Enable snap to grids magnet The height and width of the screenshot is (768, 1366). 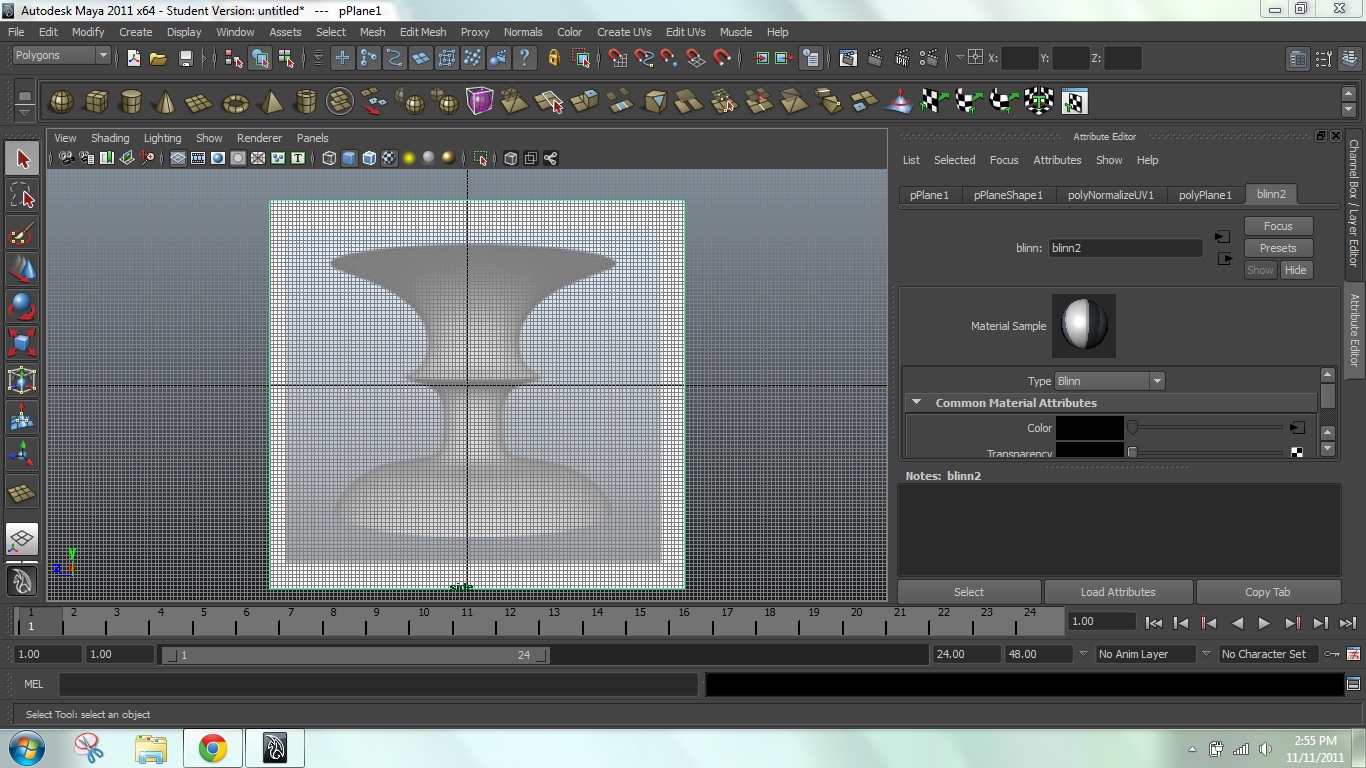tap(618, 58)
